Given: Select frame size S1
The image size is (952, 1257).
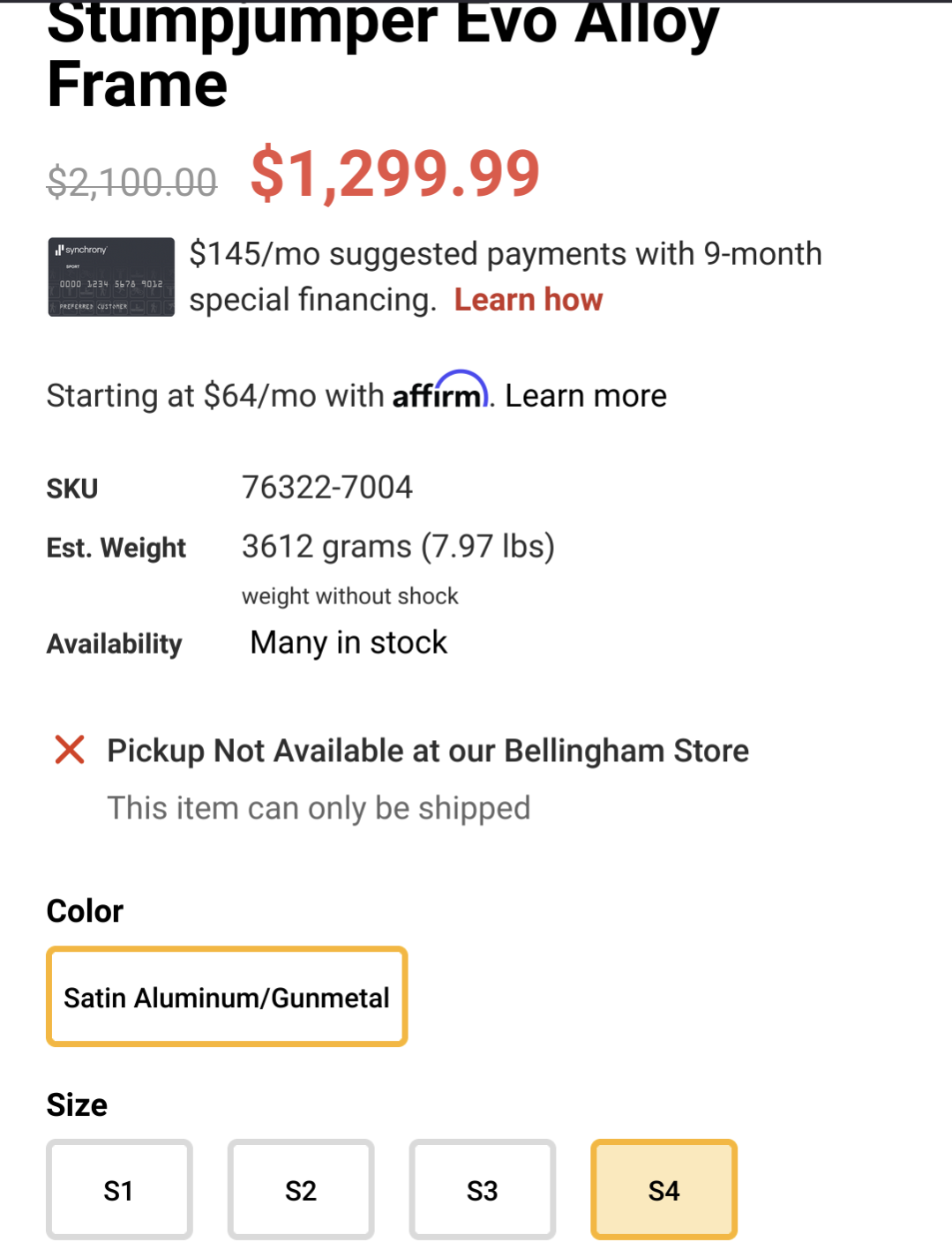Looking at the screenshot, I should 119,1190.
